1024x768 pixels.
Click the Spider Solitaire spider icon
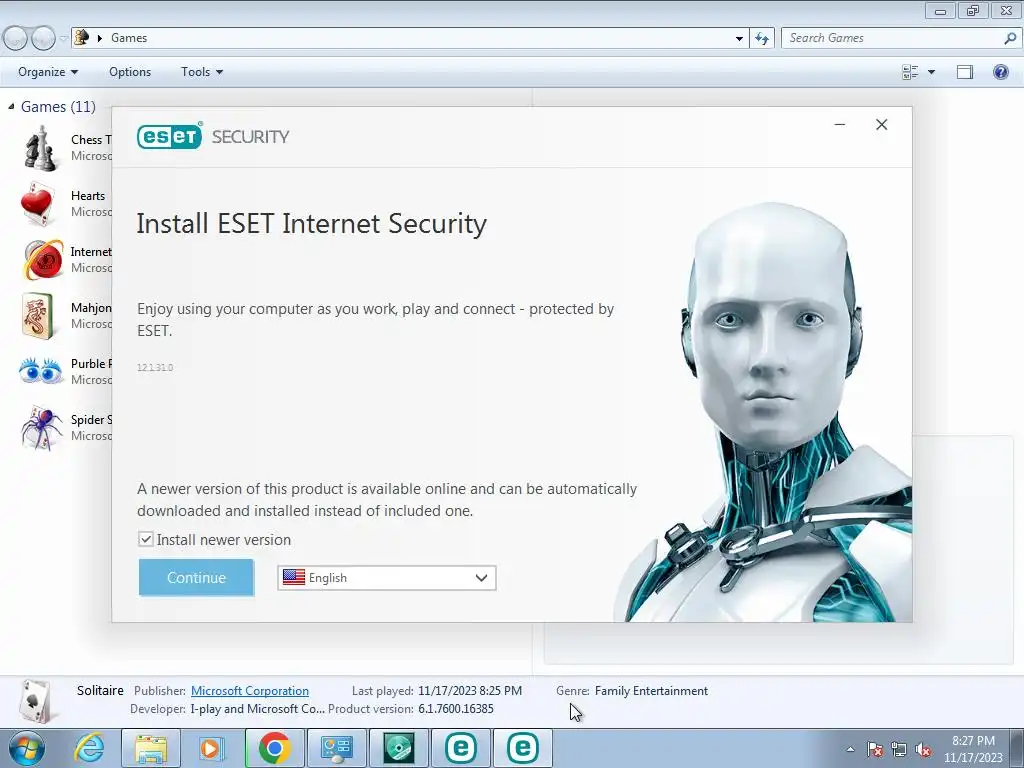[x=41, y=428]
